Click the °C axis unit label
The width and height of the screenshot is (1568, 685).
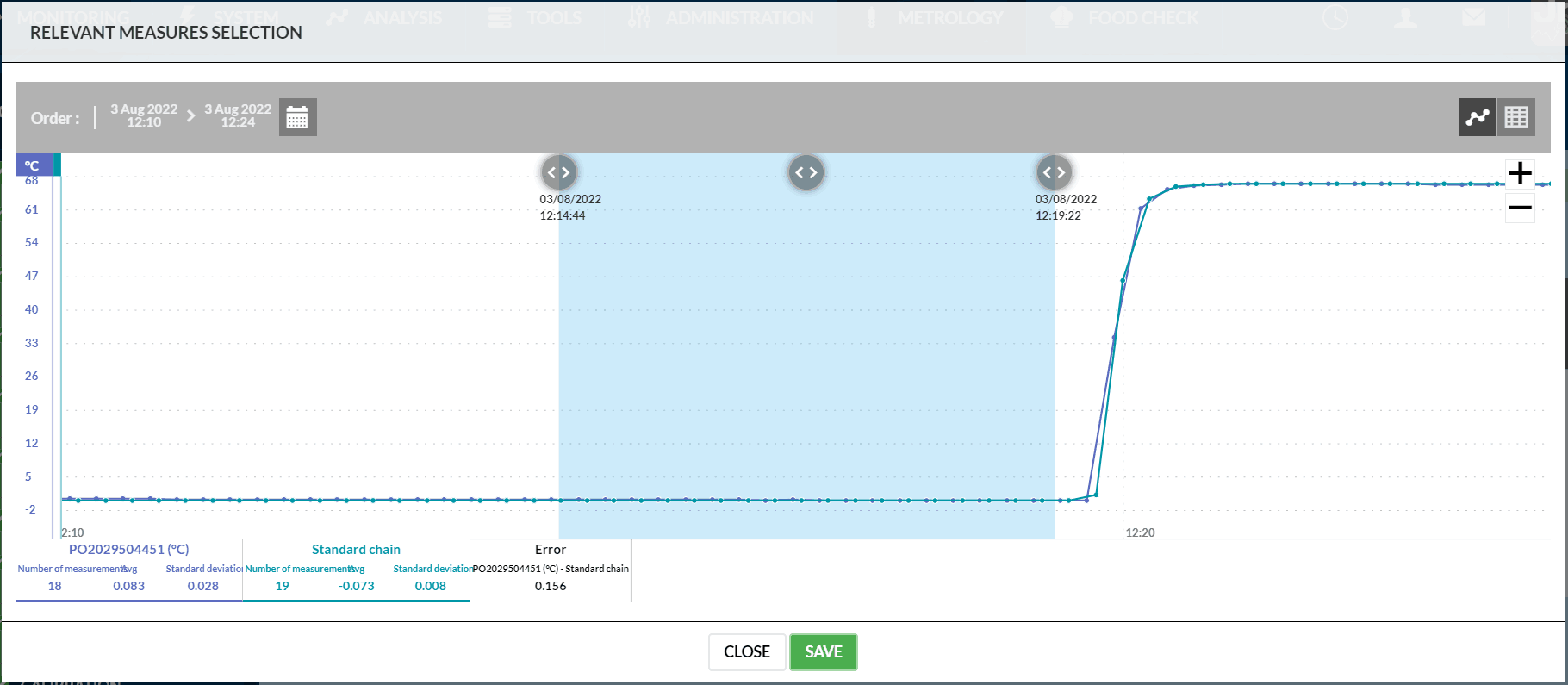(x=32, y=165)
